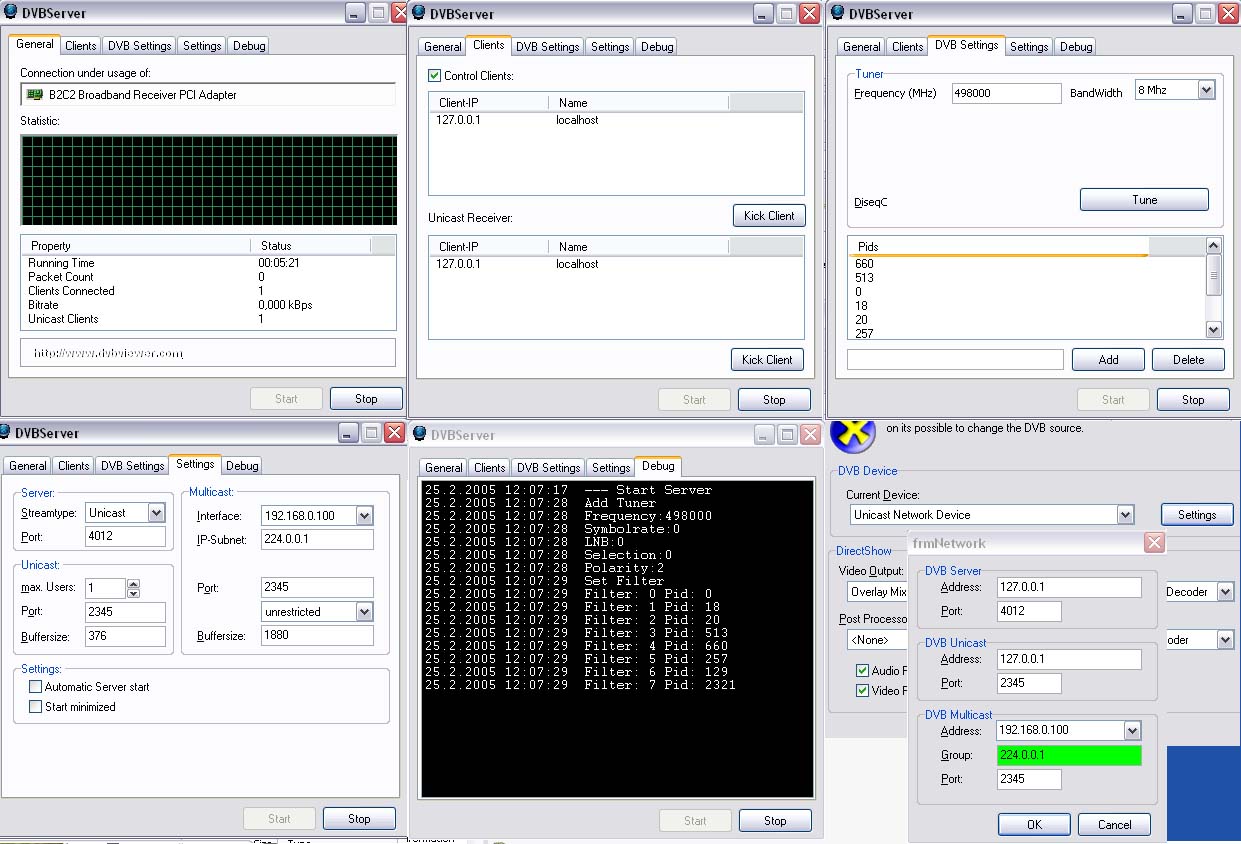Click the Pids column header
The height and width of the screenshot is (844, 1241).
point(998,246)
